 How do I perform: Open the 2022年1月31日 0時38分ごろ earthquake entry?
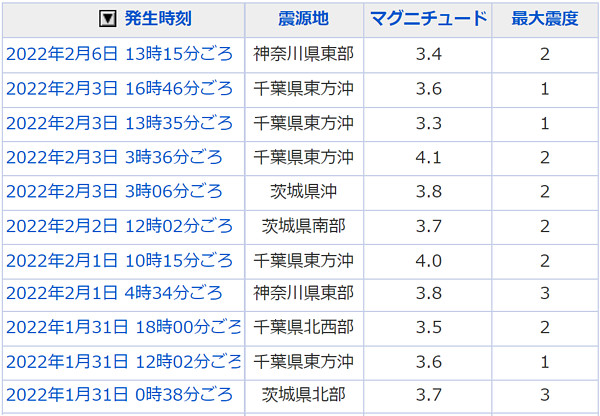point(119,395)
